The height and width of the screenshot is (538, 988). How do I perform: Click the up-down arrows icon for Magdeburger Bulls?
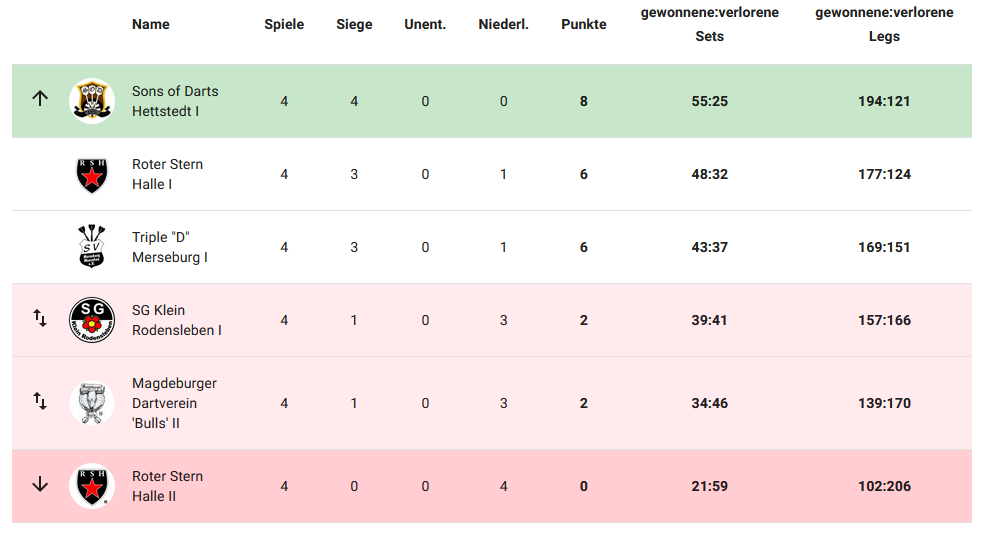coord(40,401)
